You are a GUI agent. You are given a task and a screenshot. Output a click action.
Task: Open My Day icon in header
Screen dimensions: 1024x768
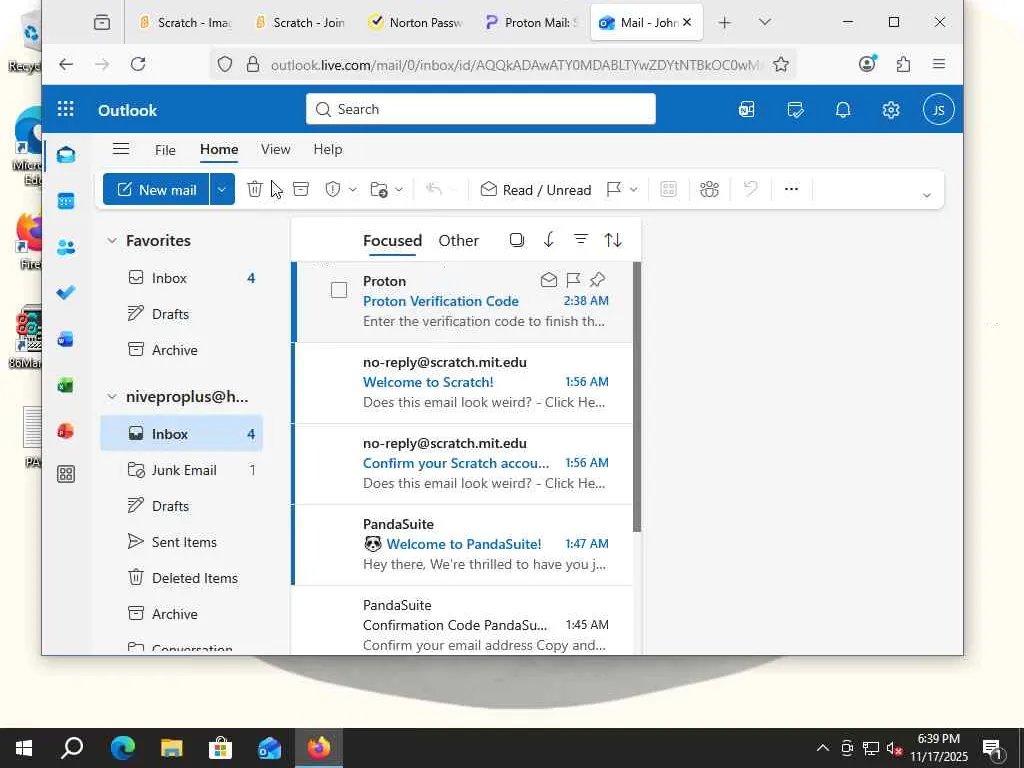[795, 109]
